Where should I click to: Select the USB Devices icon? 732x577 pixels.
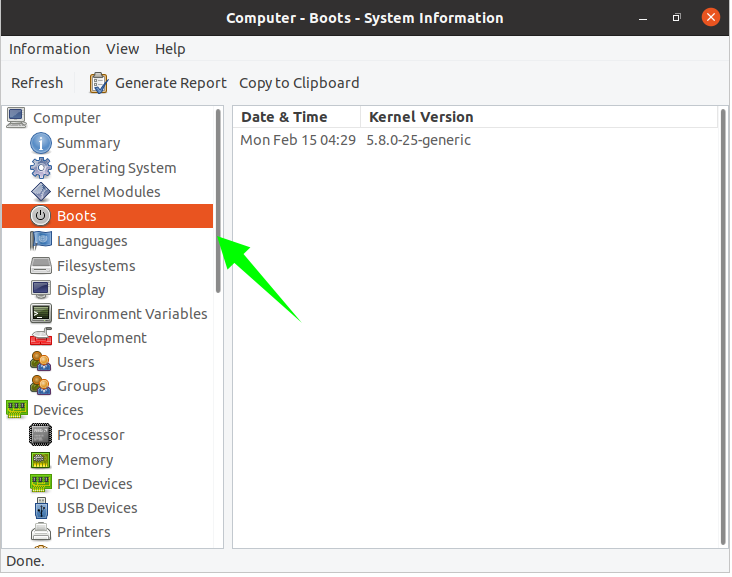[40, 508]
